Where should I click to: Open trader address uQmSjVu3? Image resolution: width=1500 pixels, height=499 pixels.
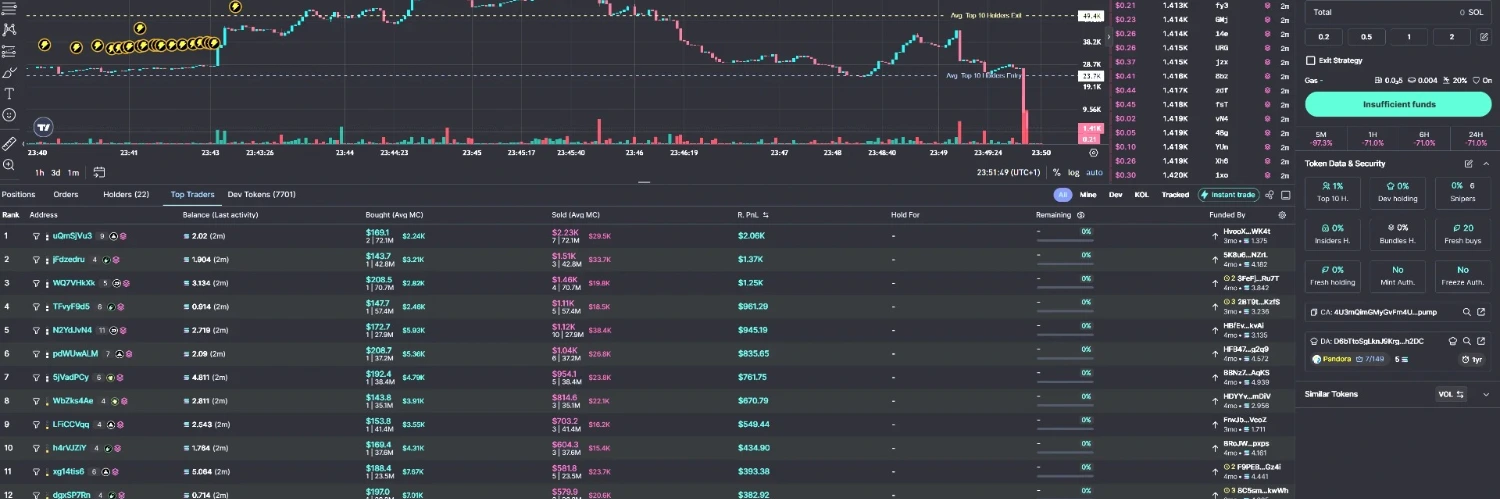pos(72,236)
